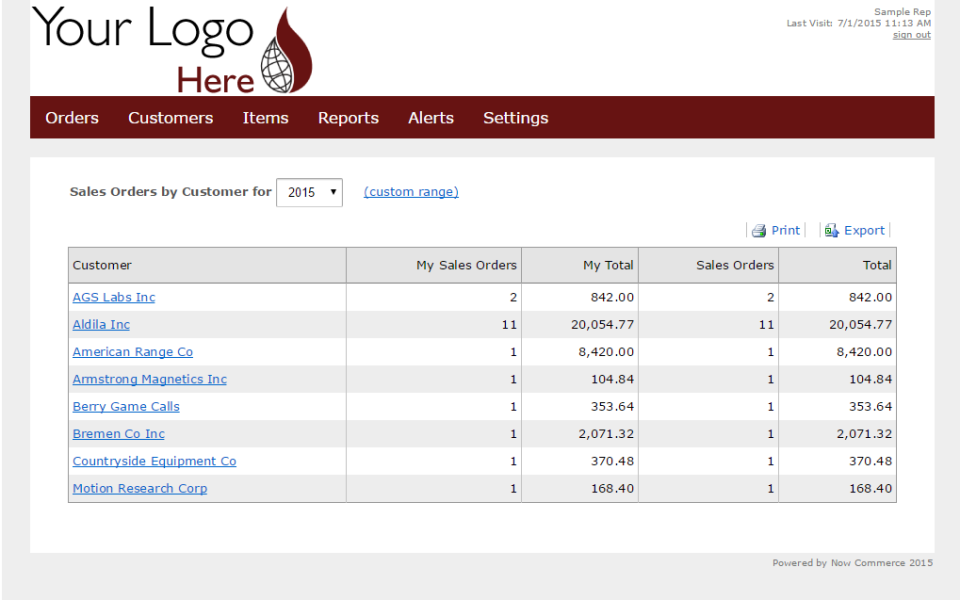This screenshot has height=600, width=960.
Task: Open the Reports section
Action: click(x=348, y=117)
